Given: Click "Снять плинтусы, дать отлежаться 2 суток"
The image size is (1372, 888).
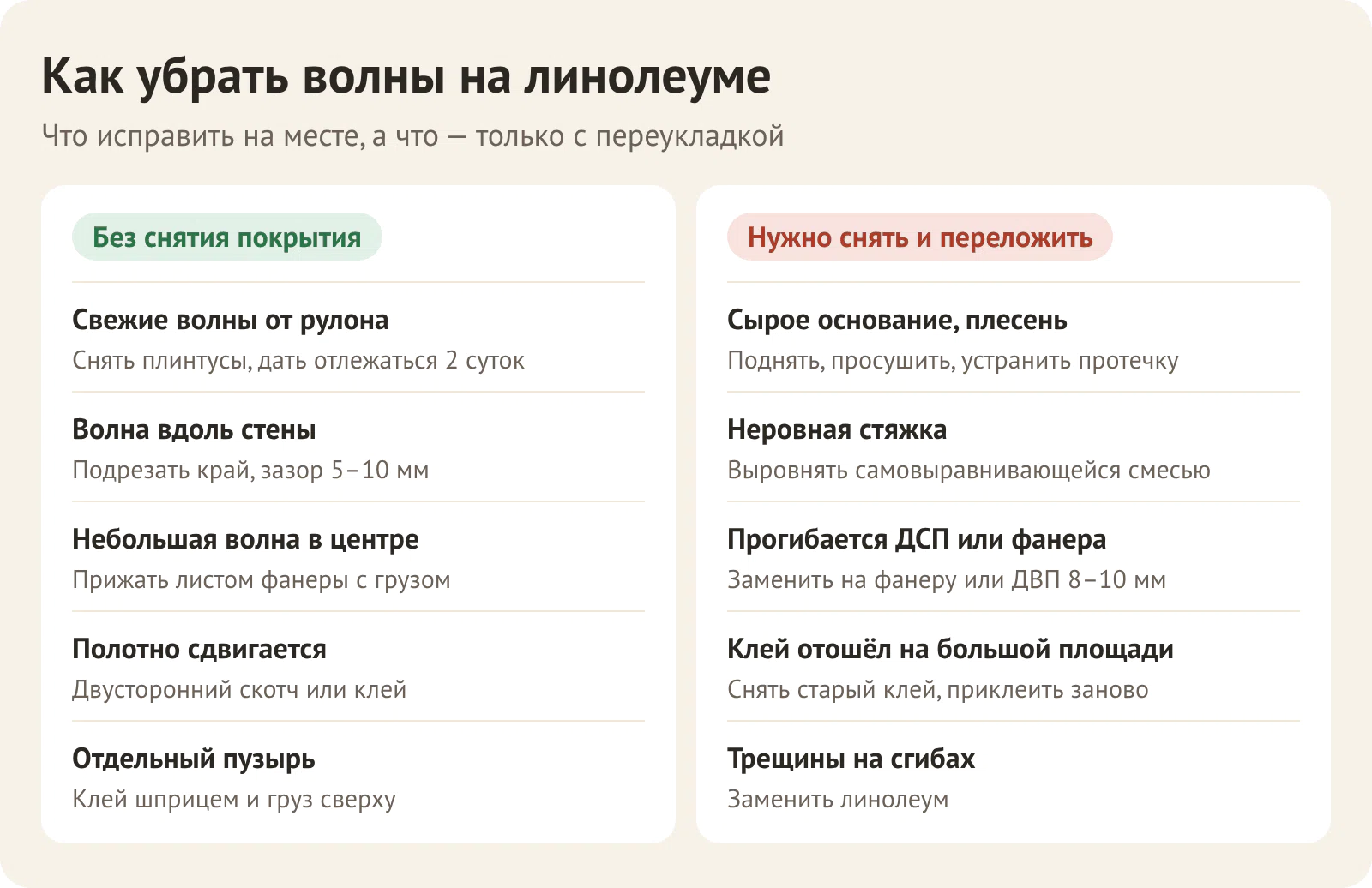Looking at the screenshot, I should (298, 361).
